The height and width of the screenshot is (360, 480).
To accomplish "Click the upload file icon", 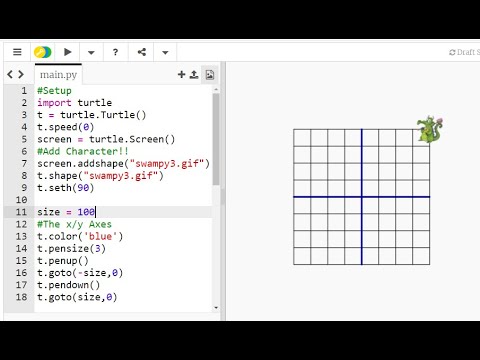I will (194, 75).
